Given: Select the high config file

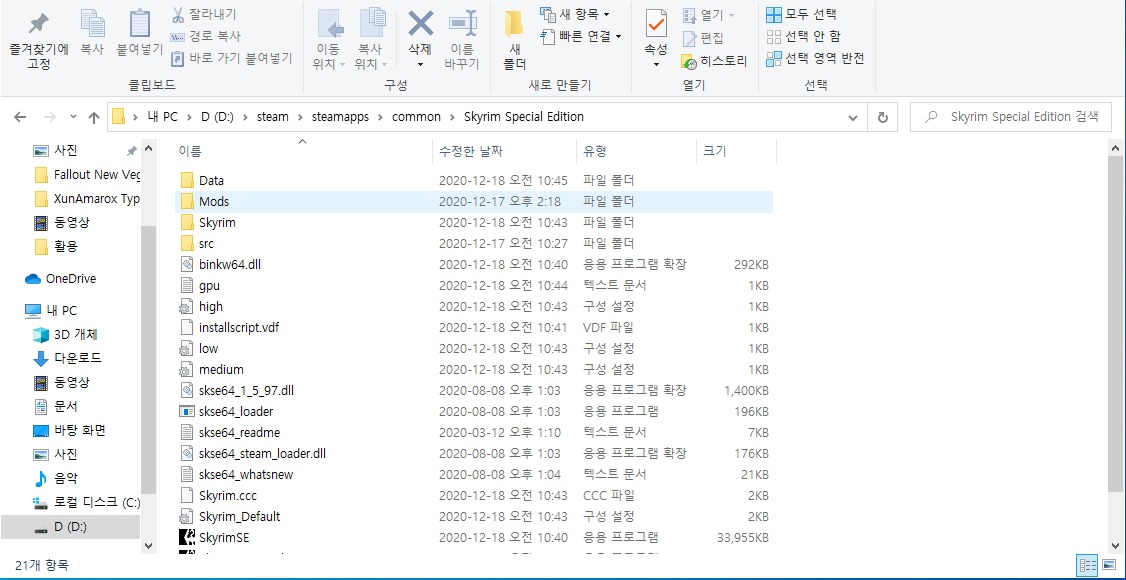Looking at the screenshot, I should tap(474, 307).
